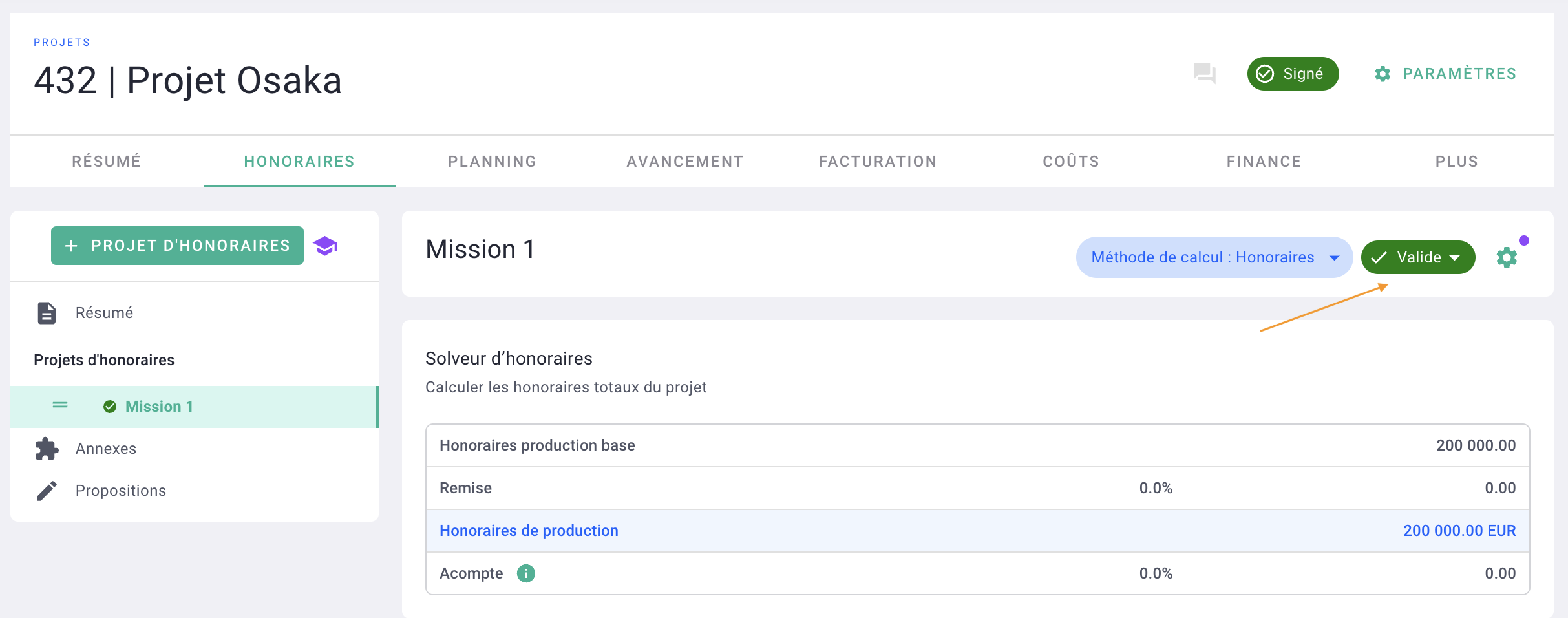Click the Honoraires de production link
1568x618 pixels.
[x=529, y=531]
